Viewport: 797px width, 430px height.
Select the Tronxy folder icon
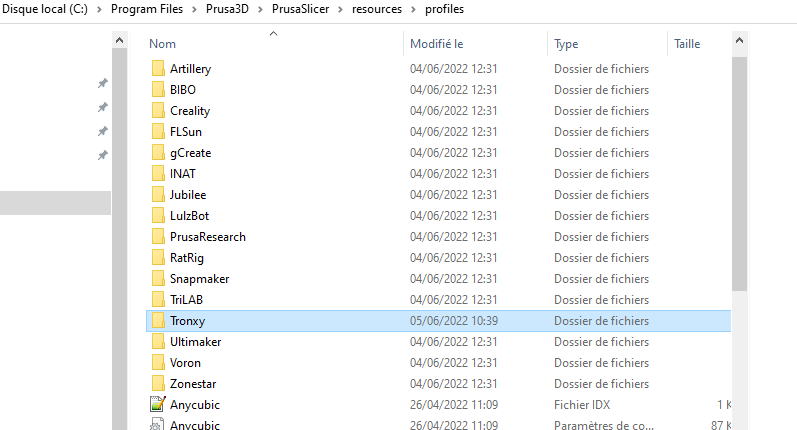pyautogui.click(x=158, y=321)
